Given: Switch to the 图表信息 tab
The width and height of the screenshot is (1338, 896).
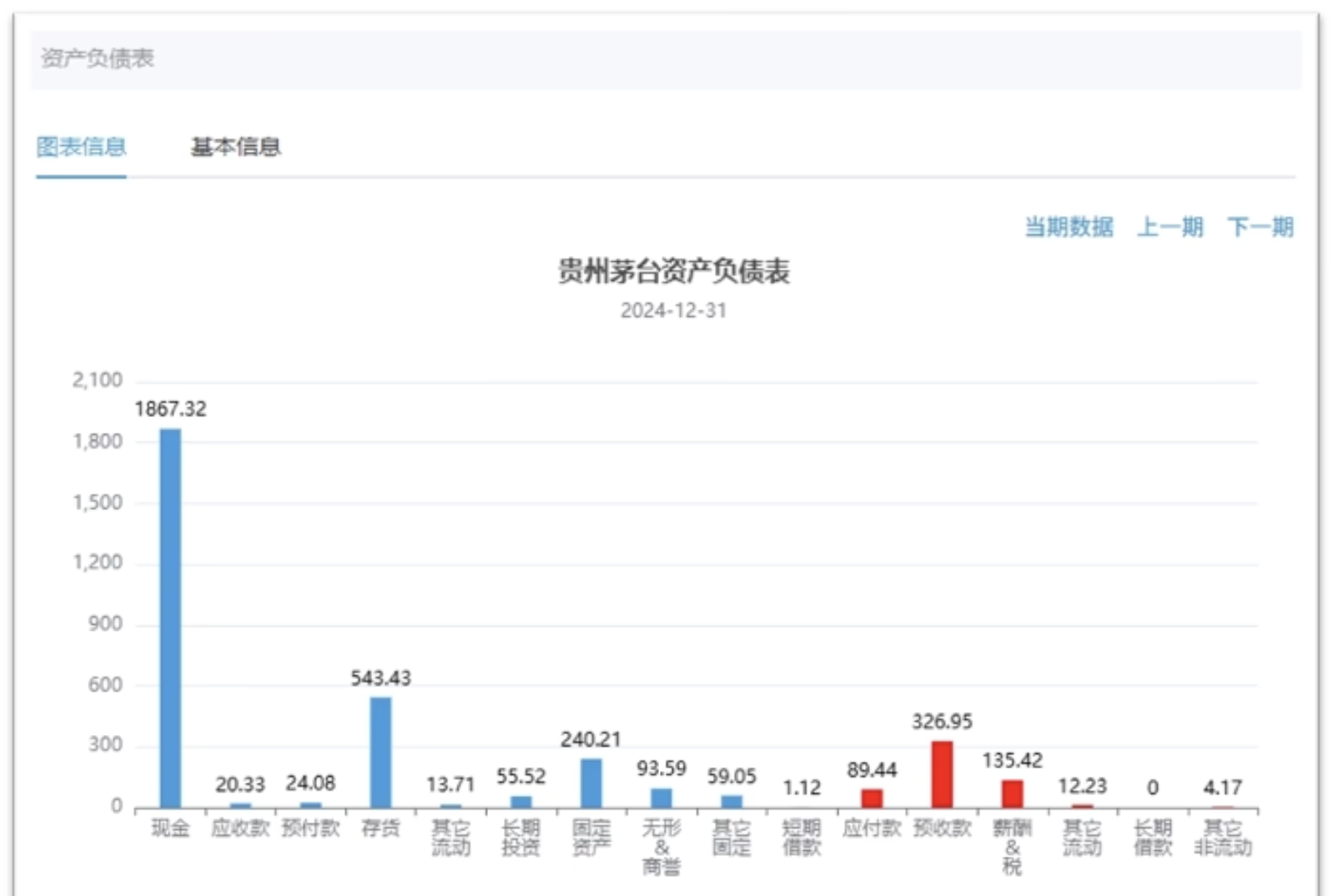Looking at the screenshot, I should [x=81, y=148].
